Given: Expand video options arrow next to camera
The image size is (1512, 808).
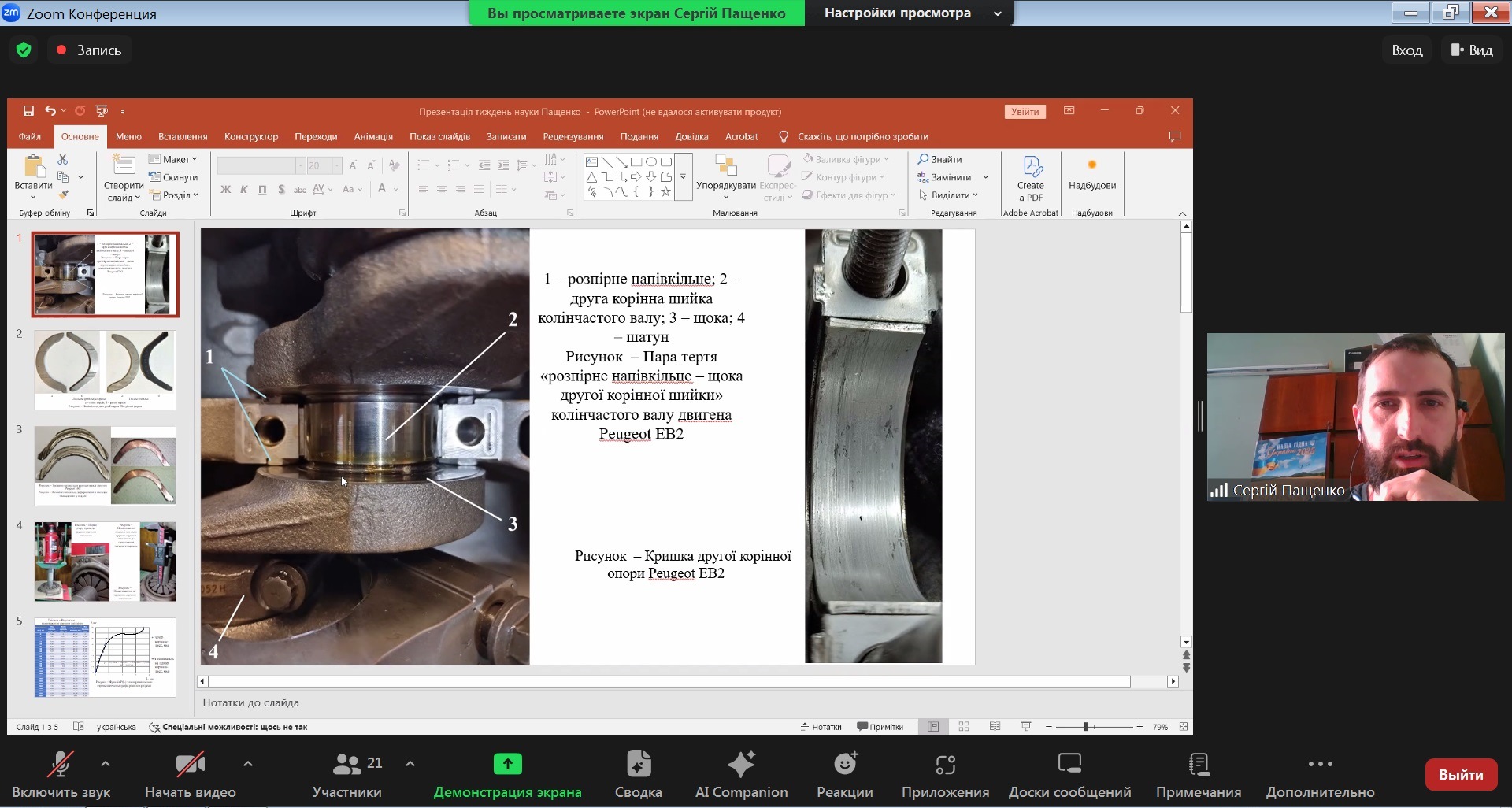Looking at the screenshot, I should click(x=248, y=764).
